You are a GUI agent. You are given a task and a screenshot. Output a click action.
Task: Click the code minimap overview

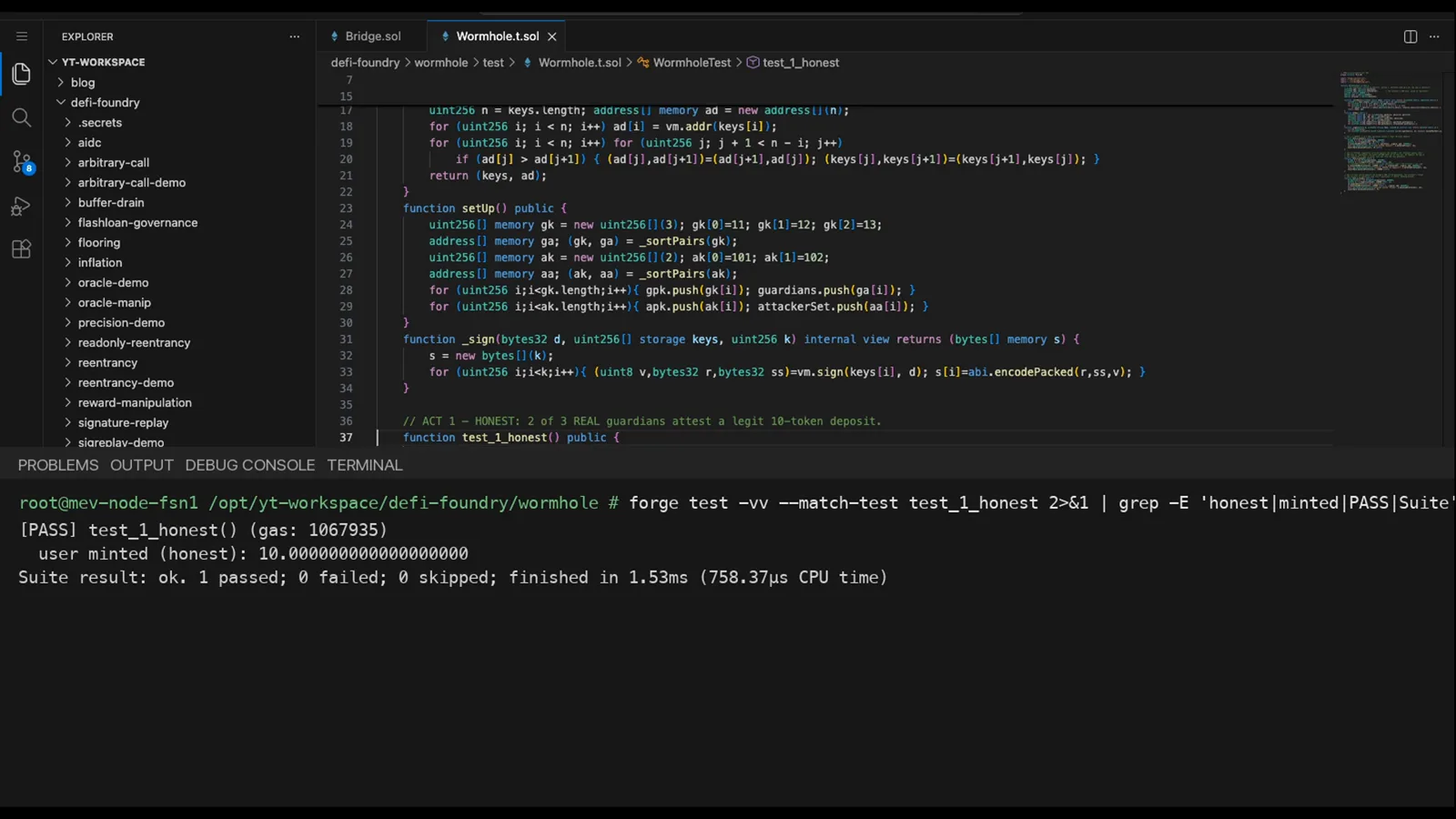(1390, 132)
